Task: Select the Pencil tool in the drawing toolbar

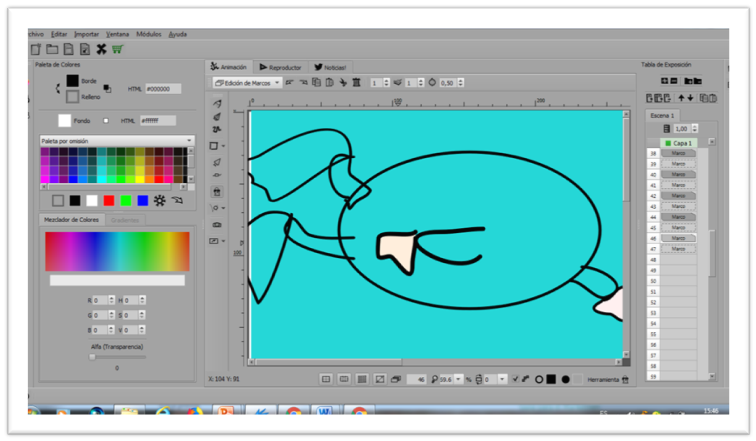Action: click(217, 104)
